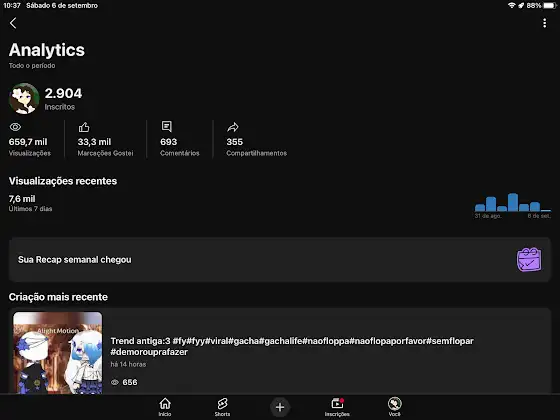Open the three-dot overflow menu
This screenshot has width=560, height=420.
point(544,23)
